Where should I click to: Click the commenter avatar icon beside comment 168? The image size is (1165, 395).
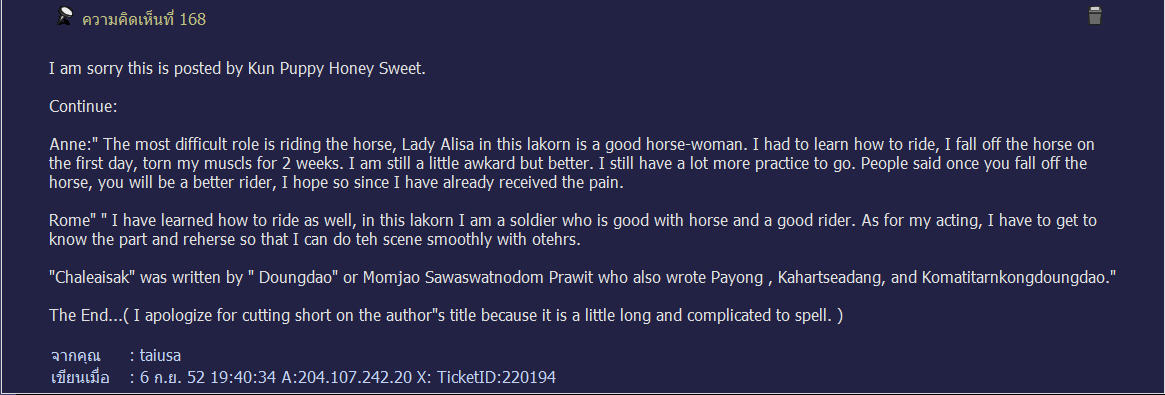coord(65,17)
